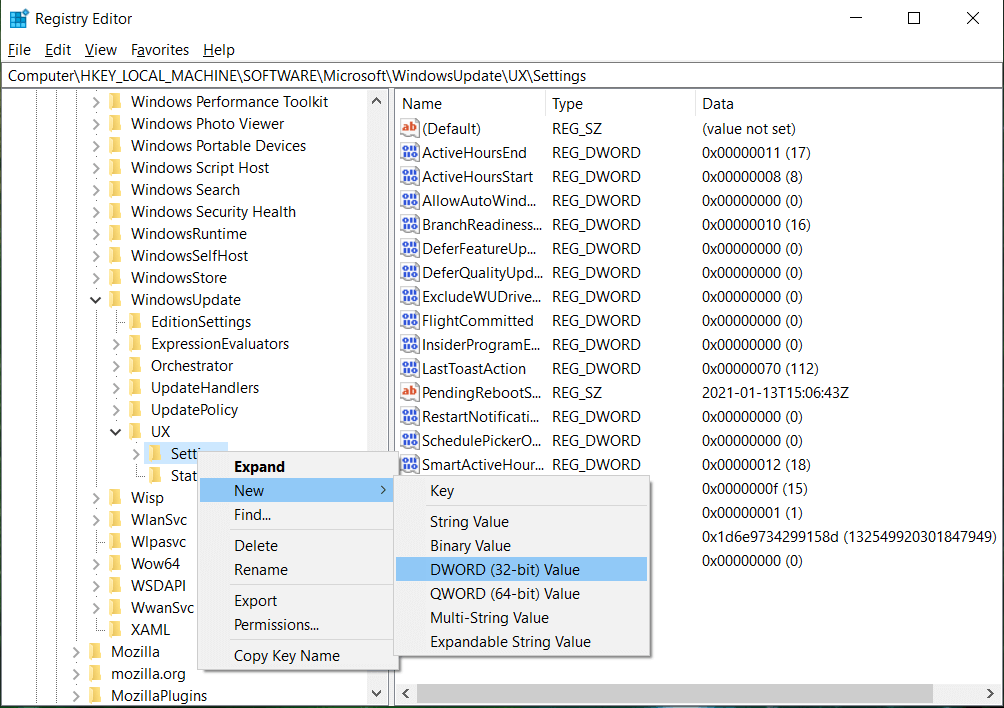
Task: Click the DeferFeatureUp... DWORD icon
Action: tap(409, 248)
